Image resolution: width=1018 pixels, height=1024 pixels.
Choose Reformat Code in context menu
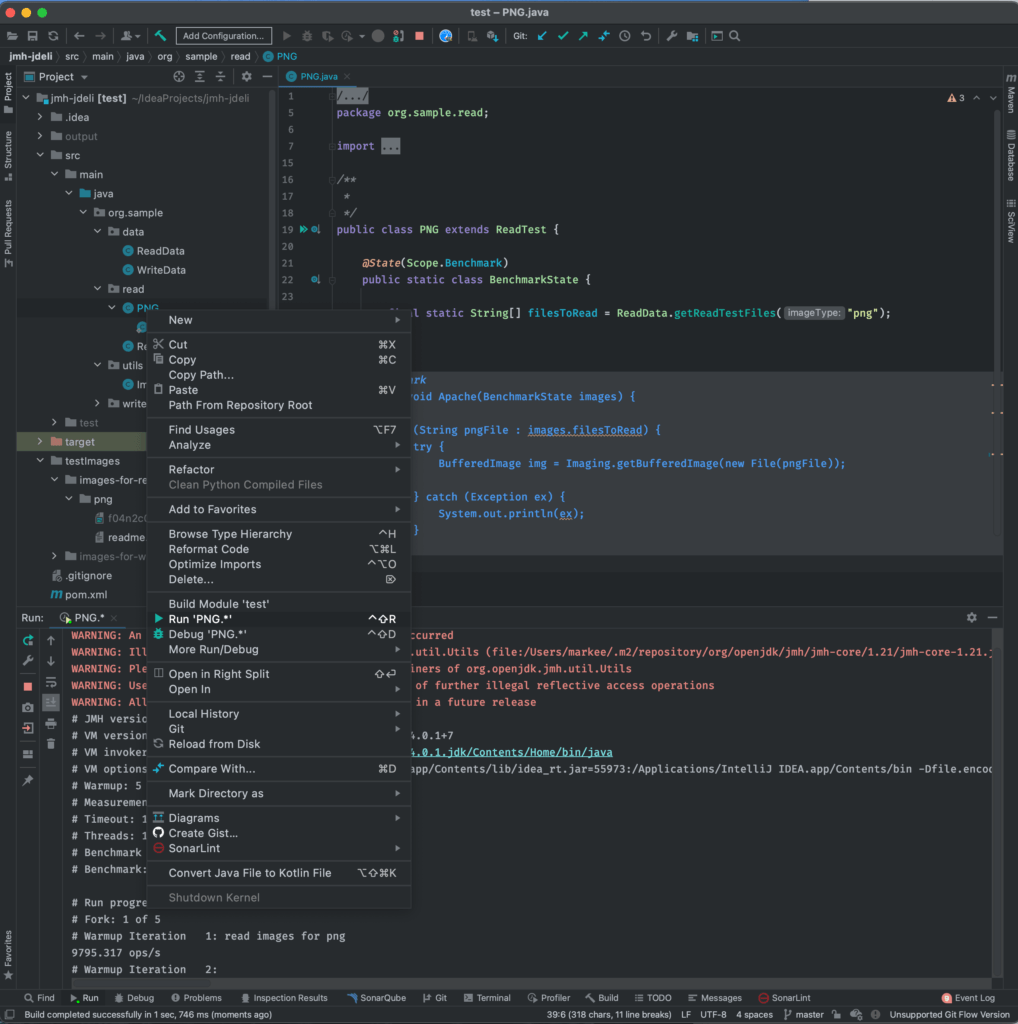208,549
